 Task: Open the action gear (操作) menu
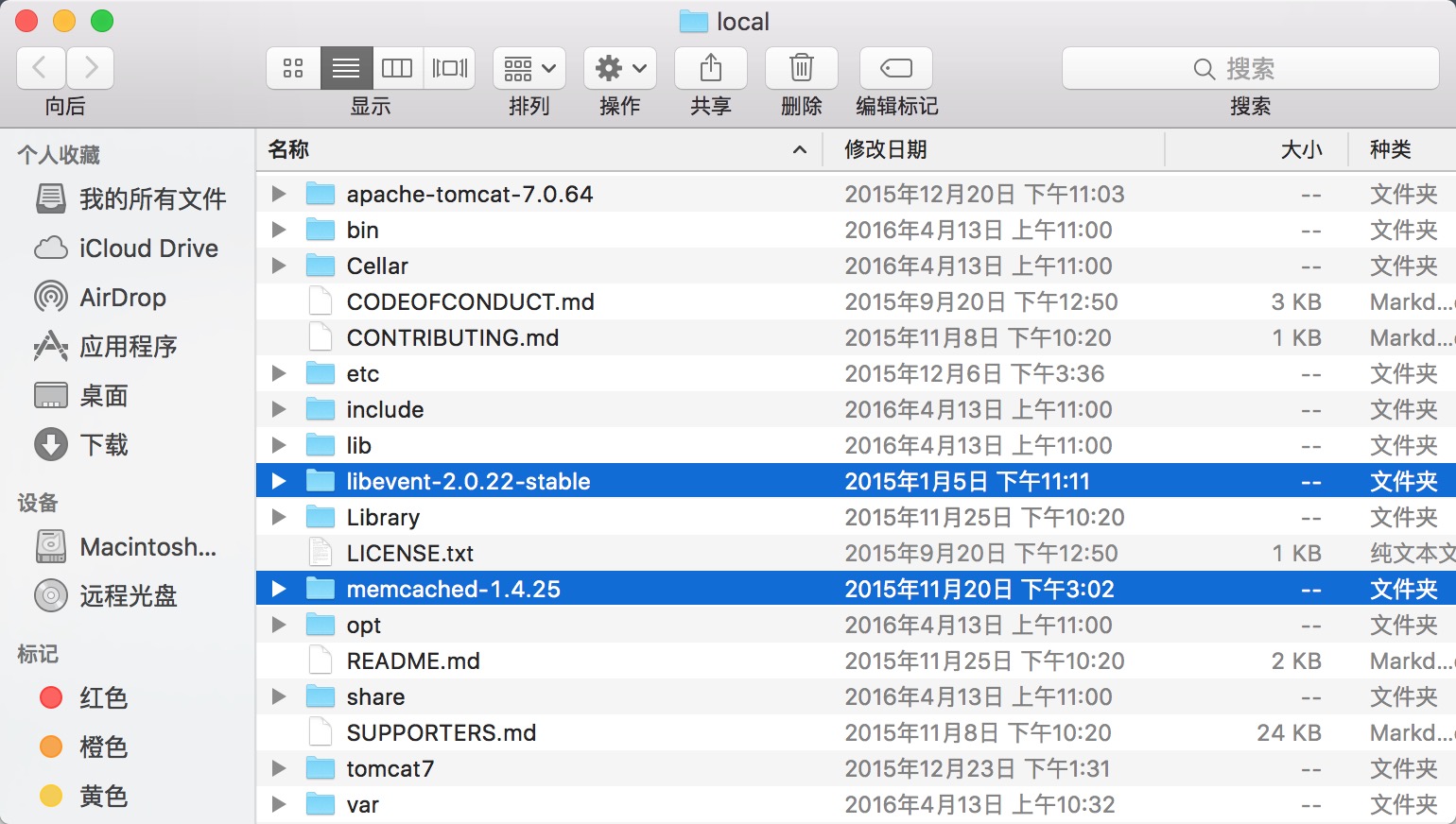(x=620, y=68)
